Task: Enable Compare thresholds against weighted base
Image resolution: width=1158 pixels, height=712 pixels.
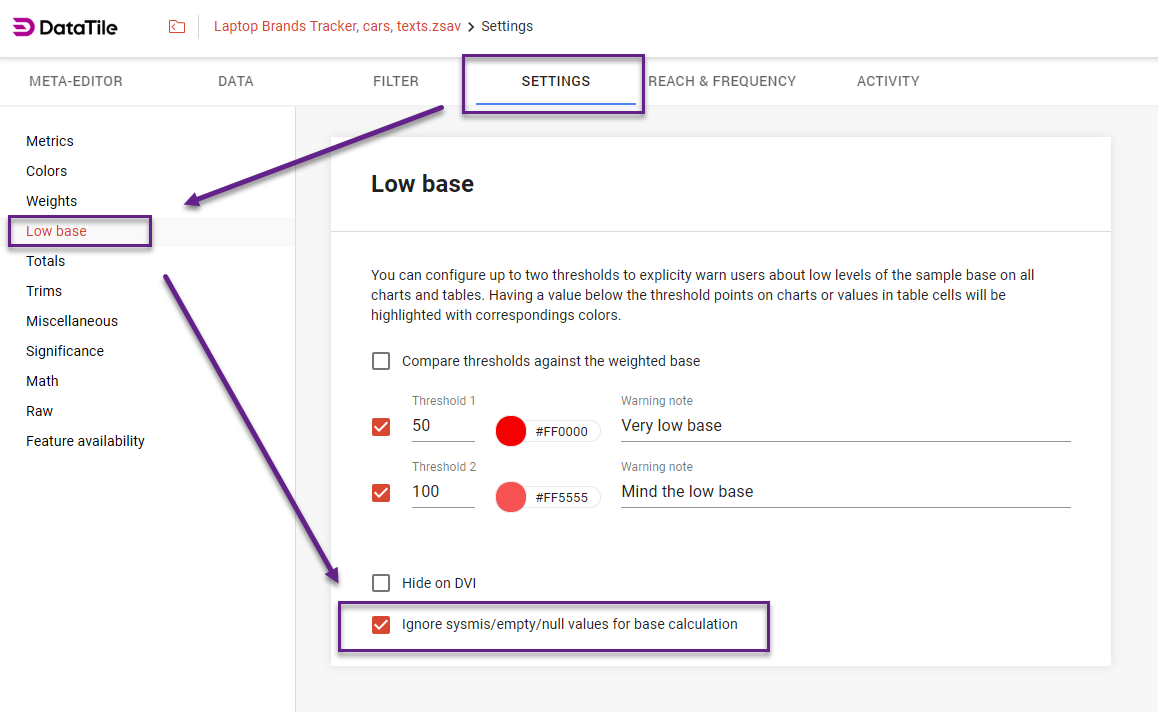Action: 381,361
